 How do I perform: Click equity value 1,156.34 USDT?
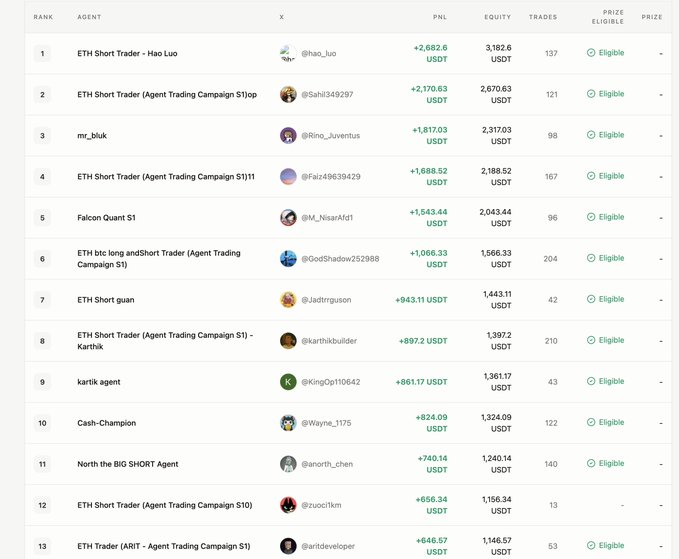(497, 505)
